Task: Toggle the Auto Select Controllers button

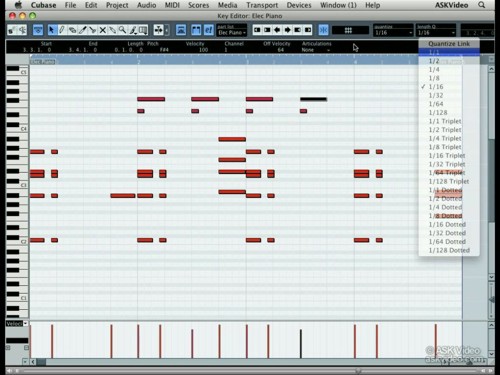Action: coord(181,30)
